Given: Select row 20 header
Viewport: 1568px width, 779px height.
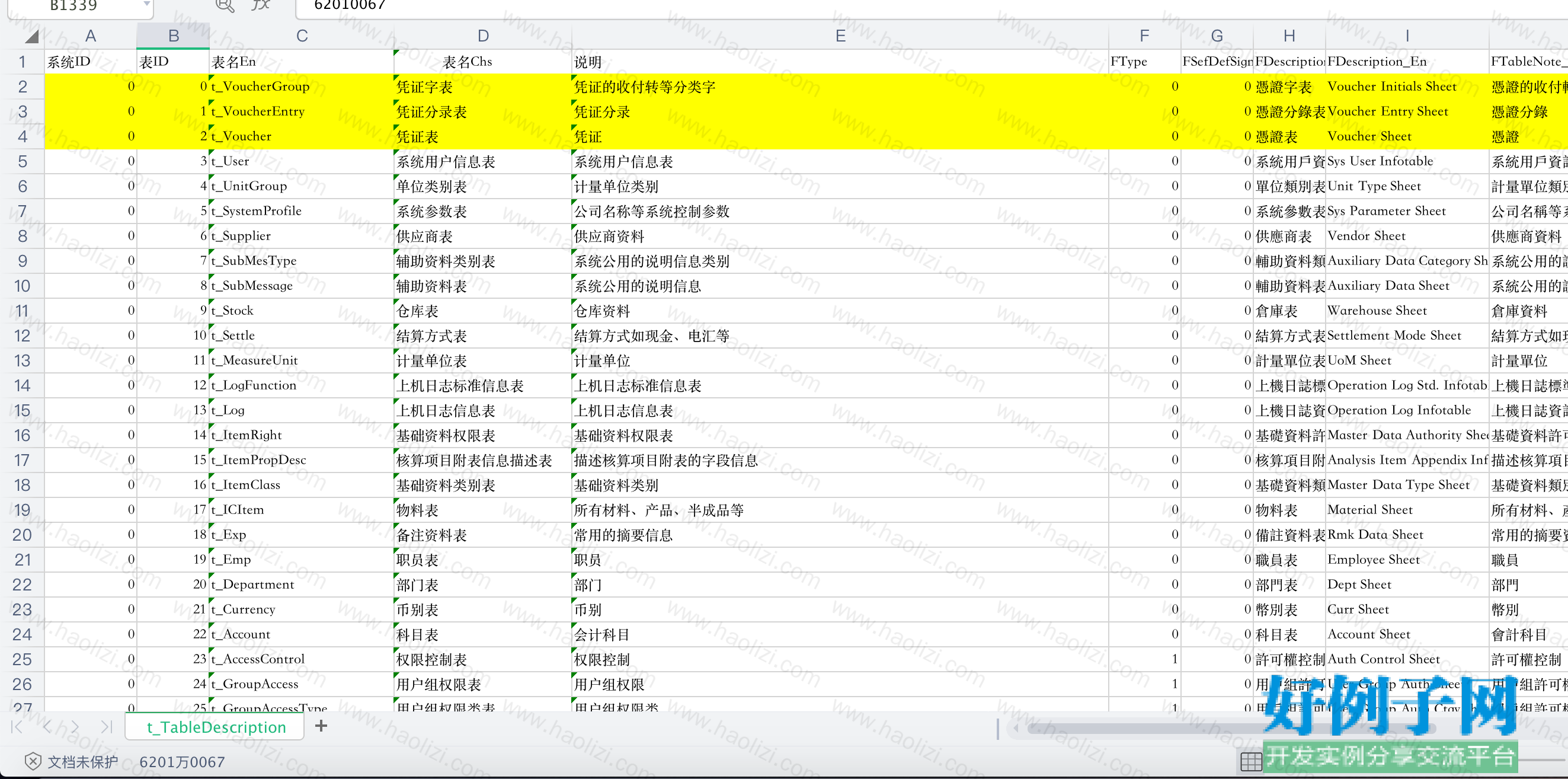Looking at the screenshot, I should point(22,535).
